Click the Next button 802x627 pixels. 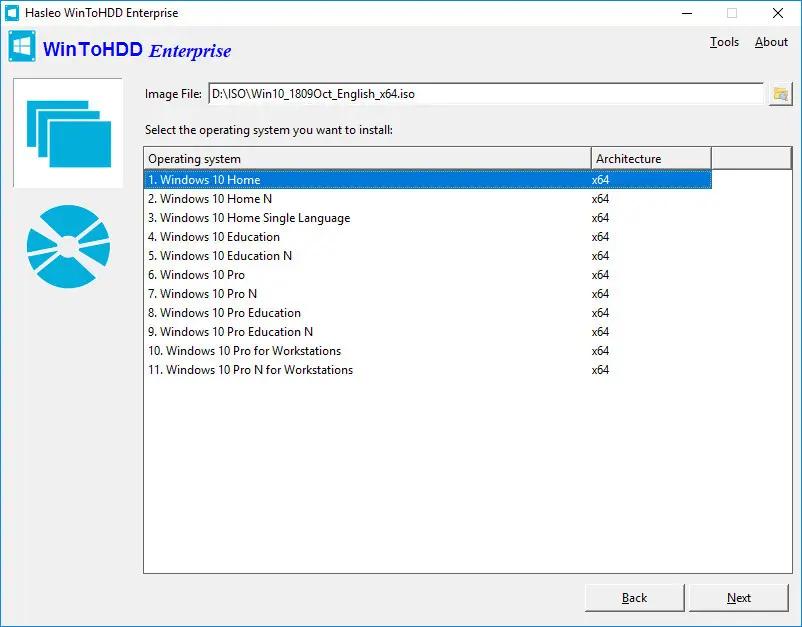click(x=739, y=598)
